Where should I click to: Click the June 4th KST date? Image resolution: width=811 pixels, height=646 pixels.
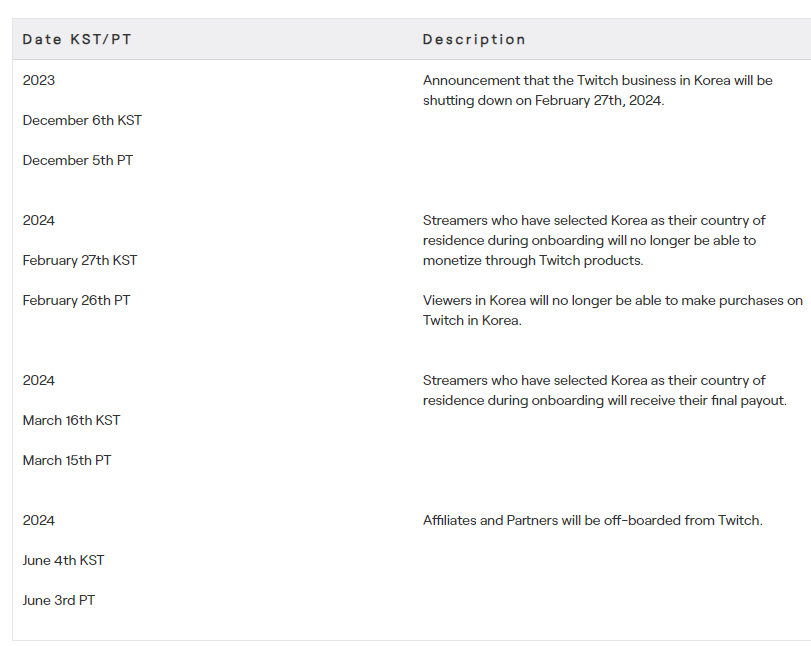[x=63, y=560]
